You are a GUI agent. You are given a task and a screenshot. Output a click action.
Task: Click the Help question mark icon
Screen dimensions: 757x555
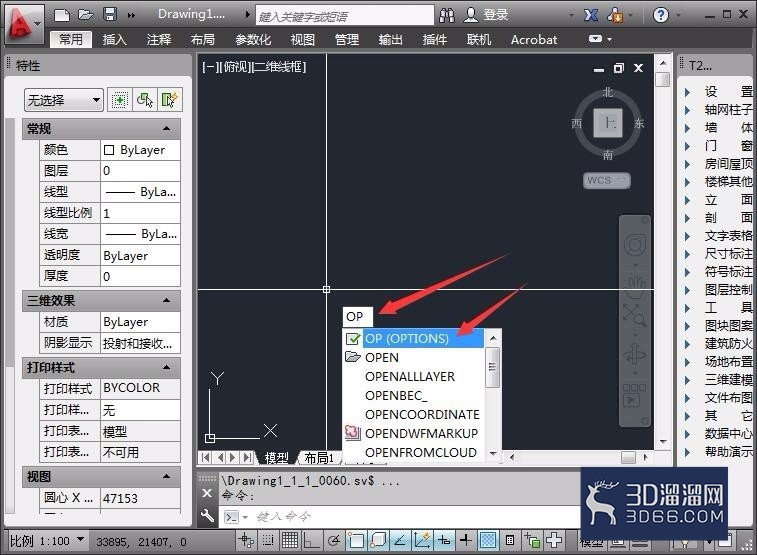click(x=660, y=15)
